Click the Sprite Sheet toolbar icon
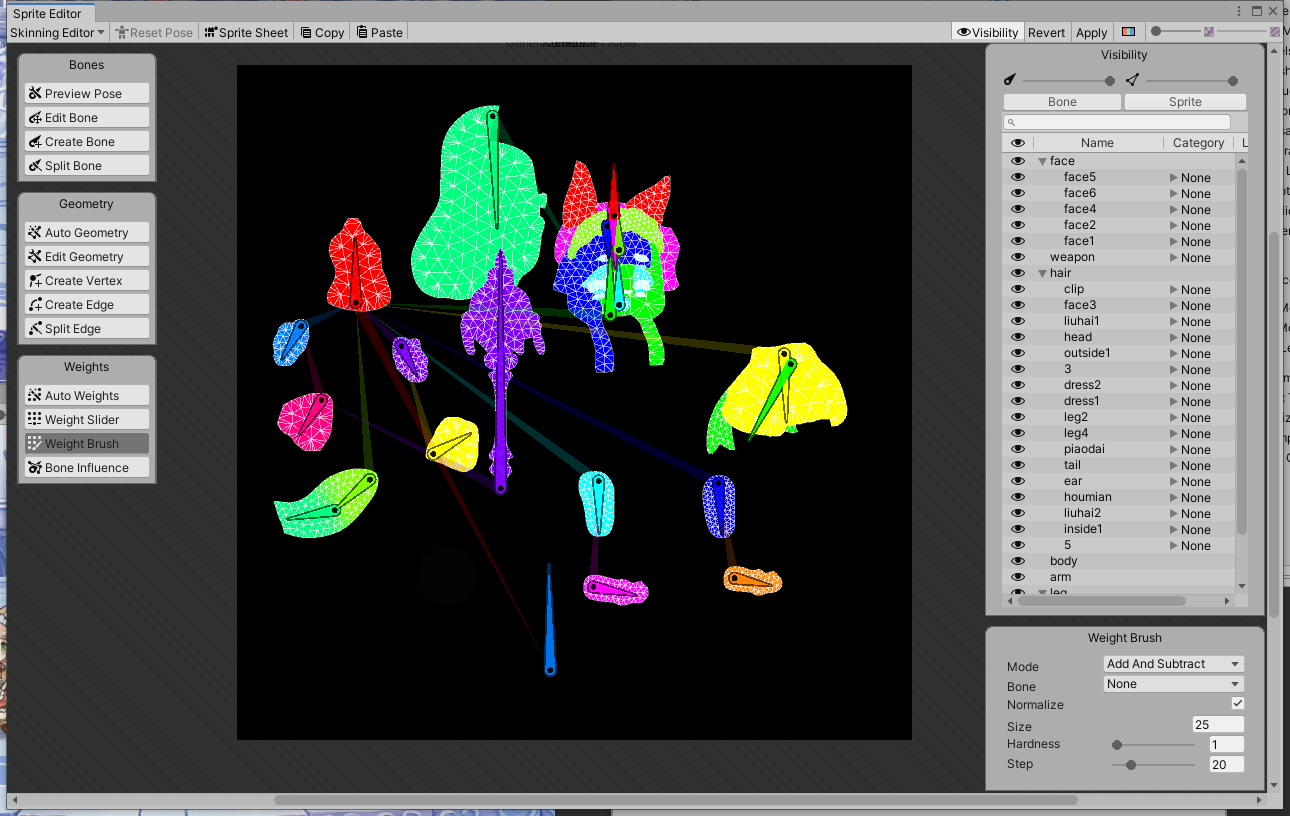This screenshot has height=816, width=1290. point(245,32)
